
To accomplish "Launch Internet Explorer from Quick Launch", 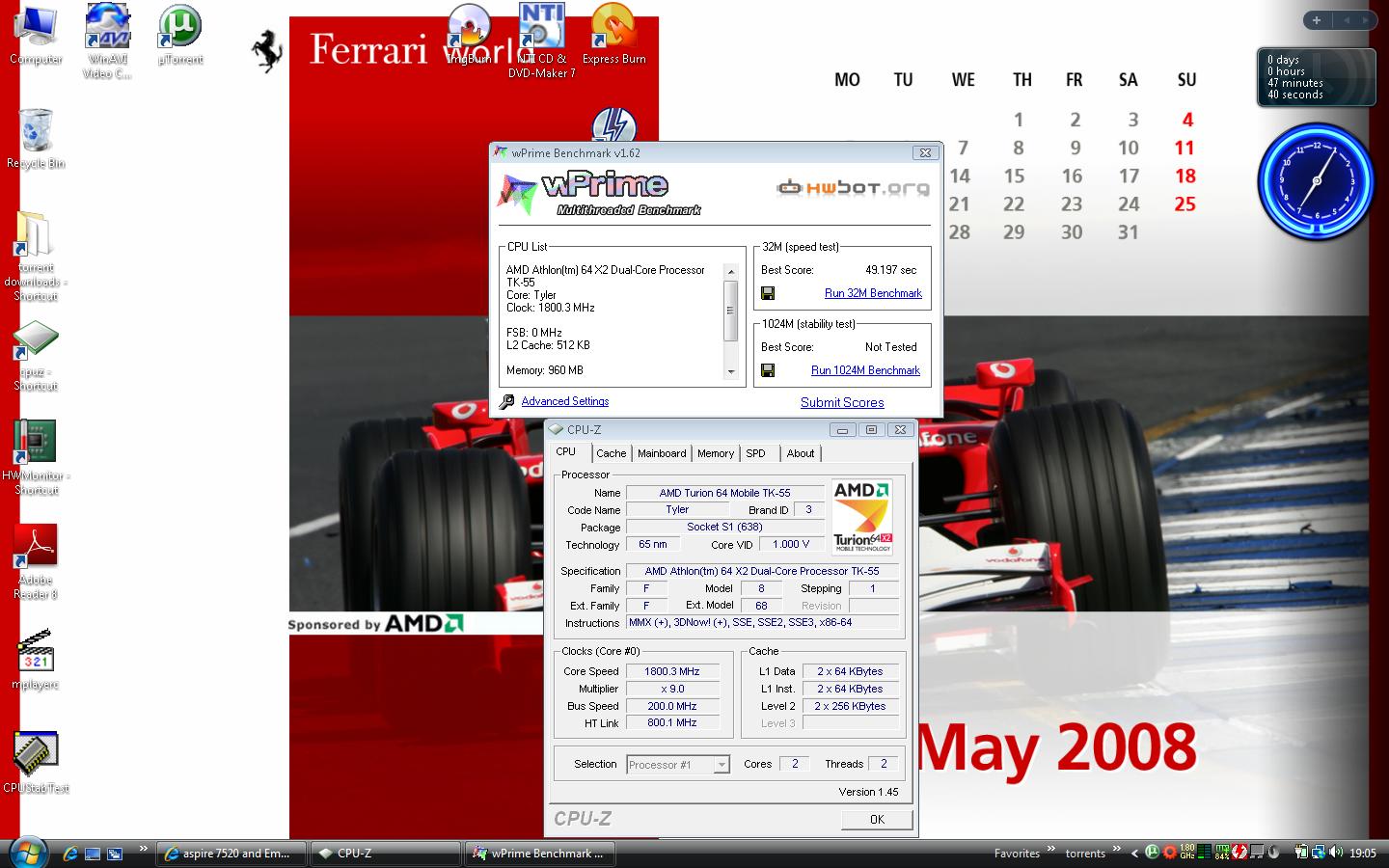I will (69, 854).
